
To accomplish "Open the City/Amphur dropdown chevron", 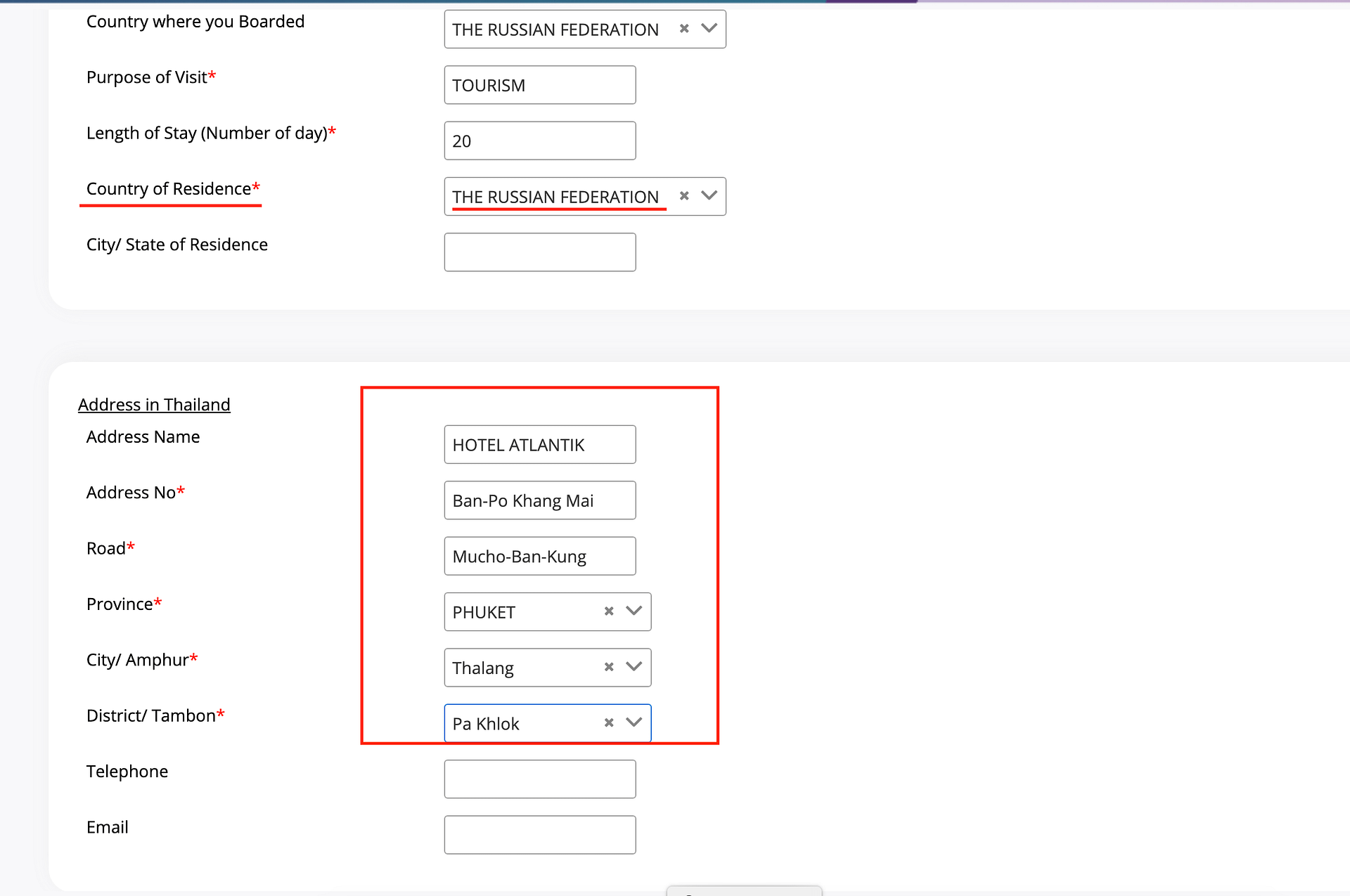I will pyautogui.click(x=634, y=667).
